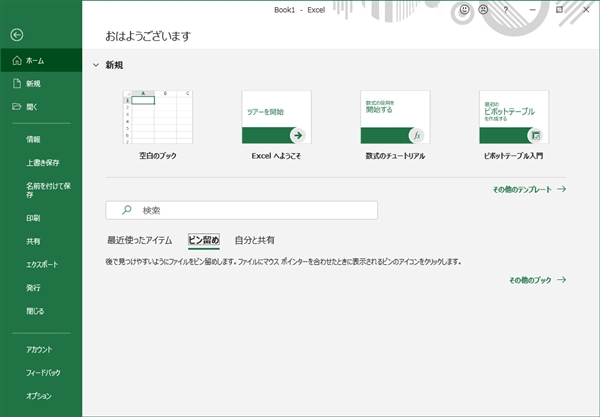Screen dimensions: 600x417
Task: Create 空白のブック from thumbnail
Action: [158, 117]
